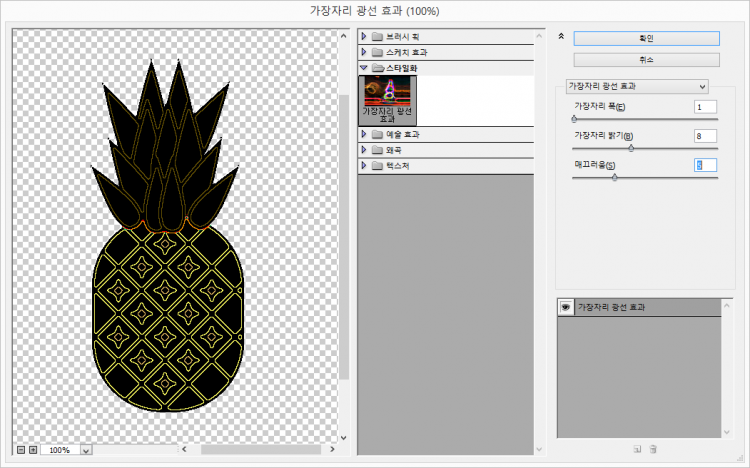Expand the 텍스처 filter folder
Image resolution: width=750 pixels, height=468 pixels.
click(364, 166)
